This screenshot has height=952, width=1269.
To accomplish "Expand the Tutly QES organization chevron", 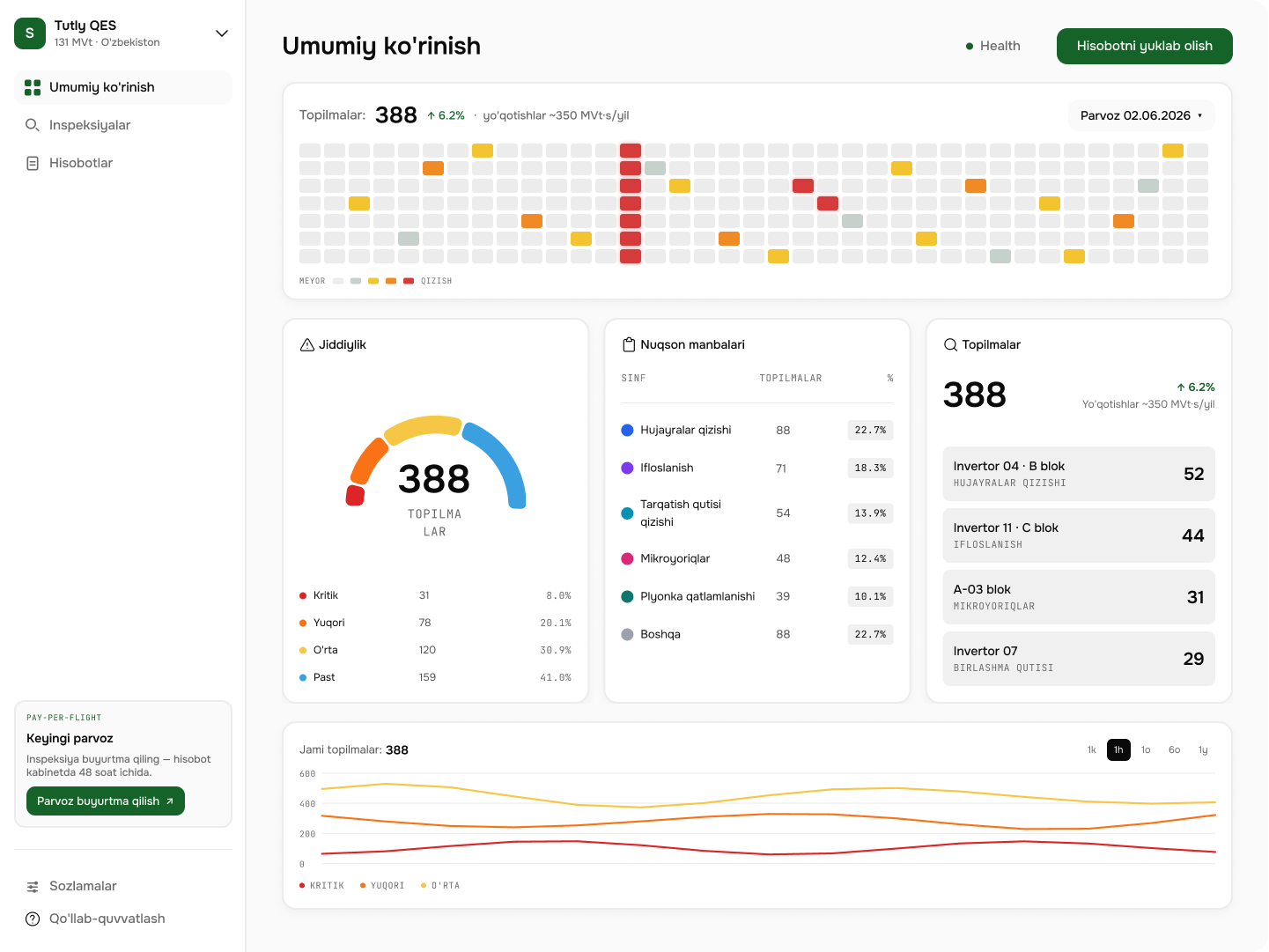I will [222, 33].
